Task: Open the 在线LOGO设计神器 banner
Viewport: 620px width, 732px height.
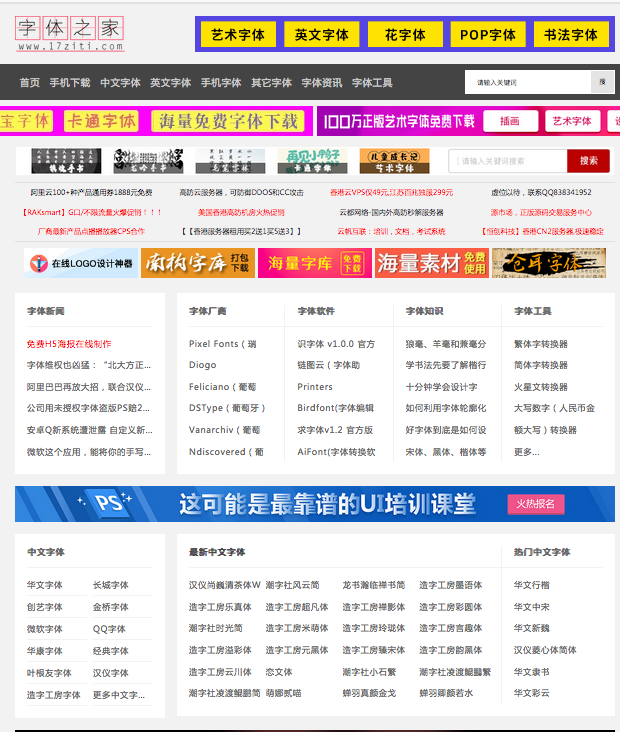Action: [81, 263]
